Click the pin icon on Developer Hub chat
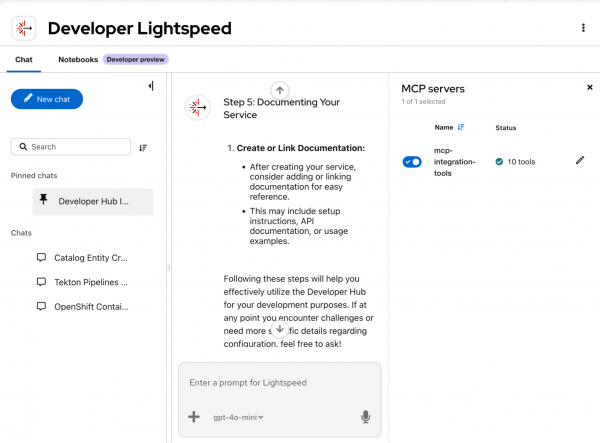Screen dimensions: 600x443 coord(43,199)
